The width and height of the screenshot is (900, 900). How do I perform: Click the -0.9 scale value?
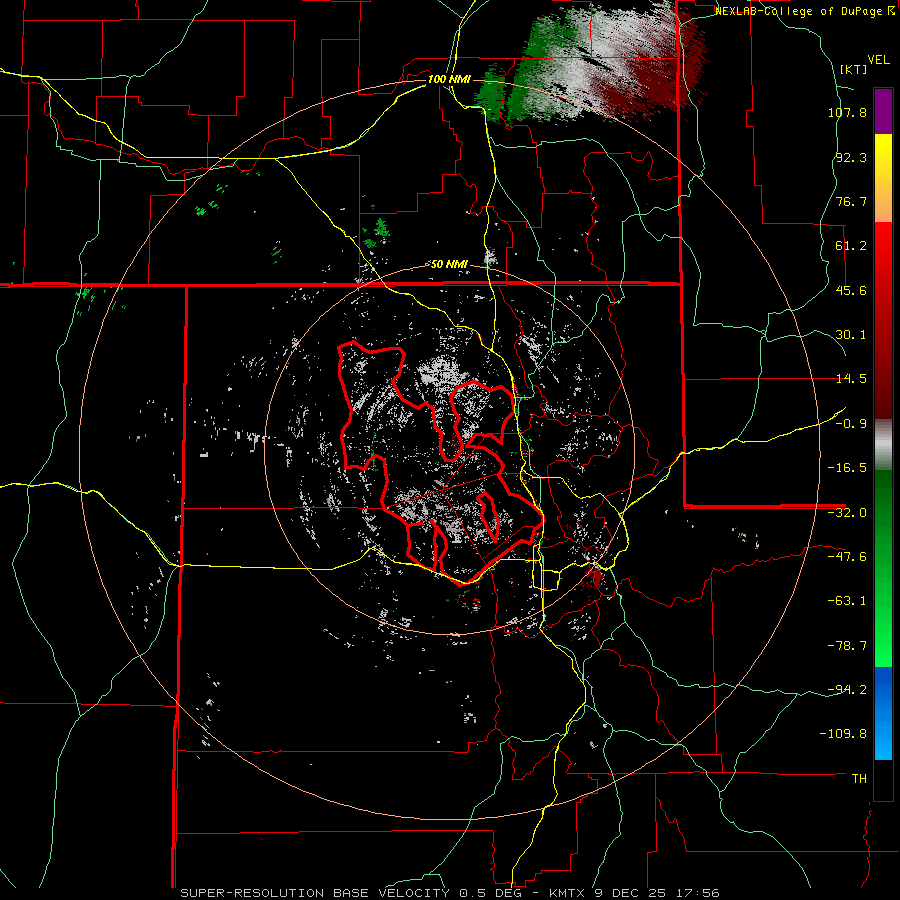tap(851, 424)
